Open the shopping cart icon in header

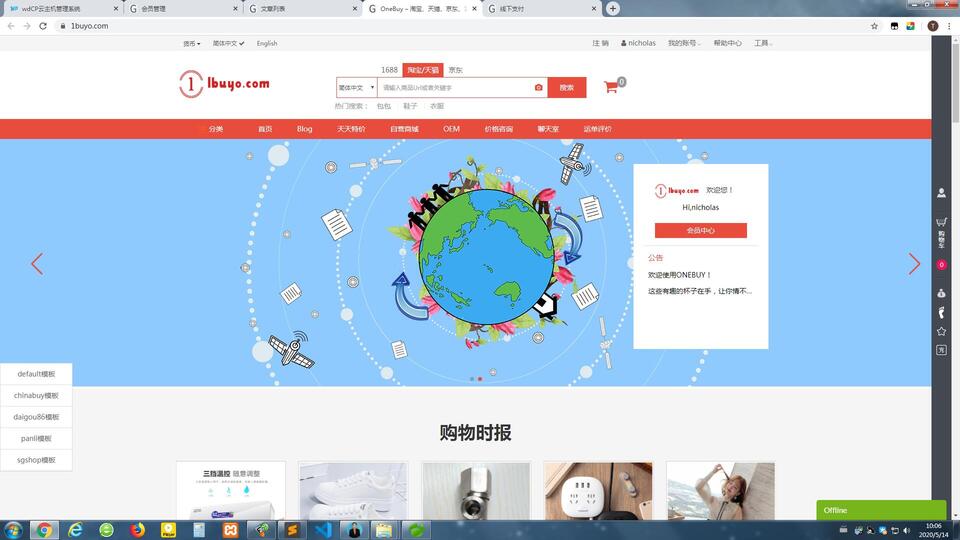tap(610, 87)
